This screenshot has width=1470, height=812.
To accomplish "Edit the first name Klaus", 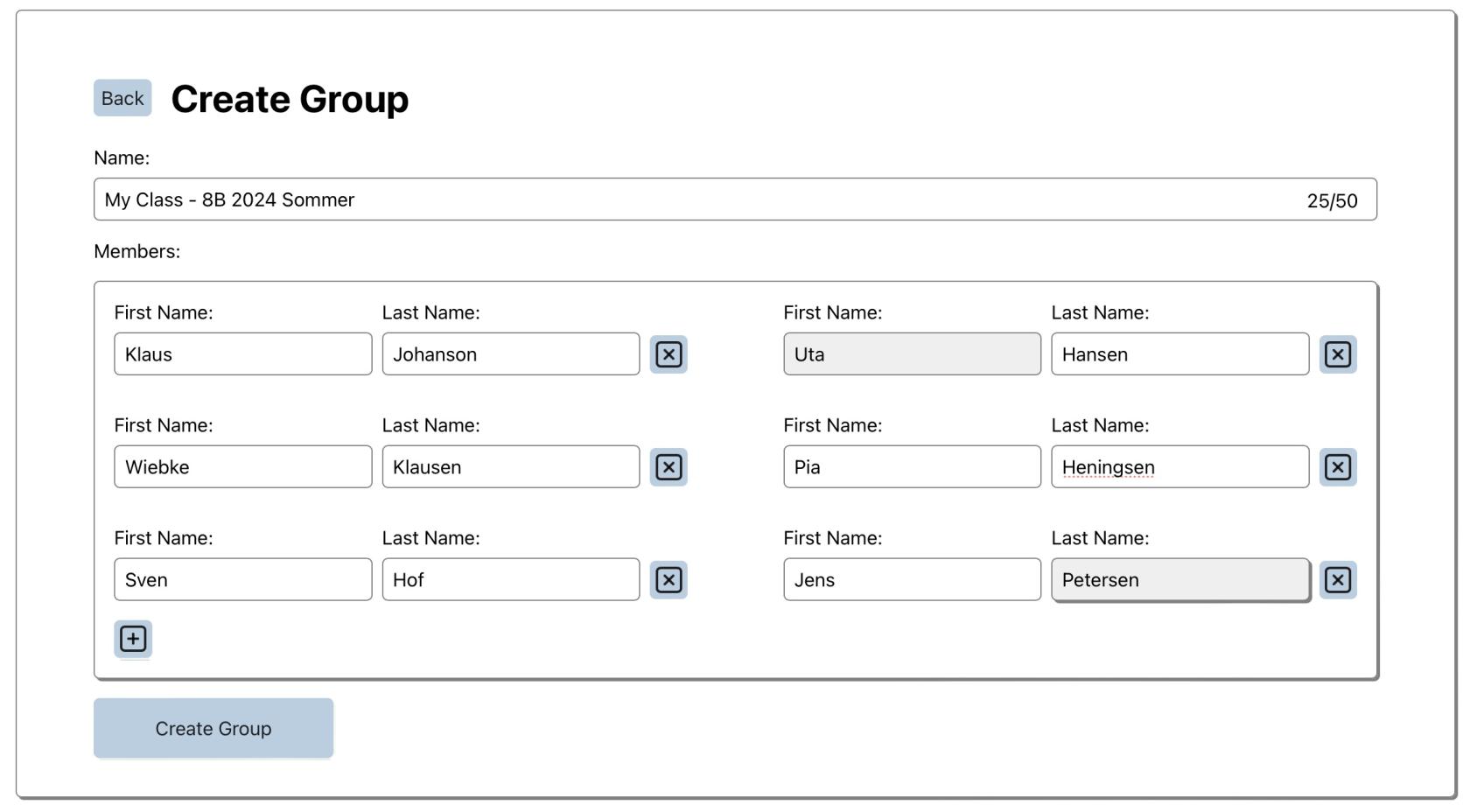I will coord(242,354).
